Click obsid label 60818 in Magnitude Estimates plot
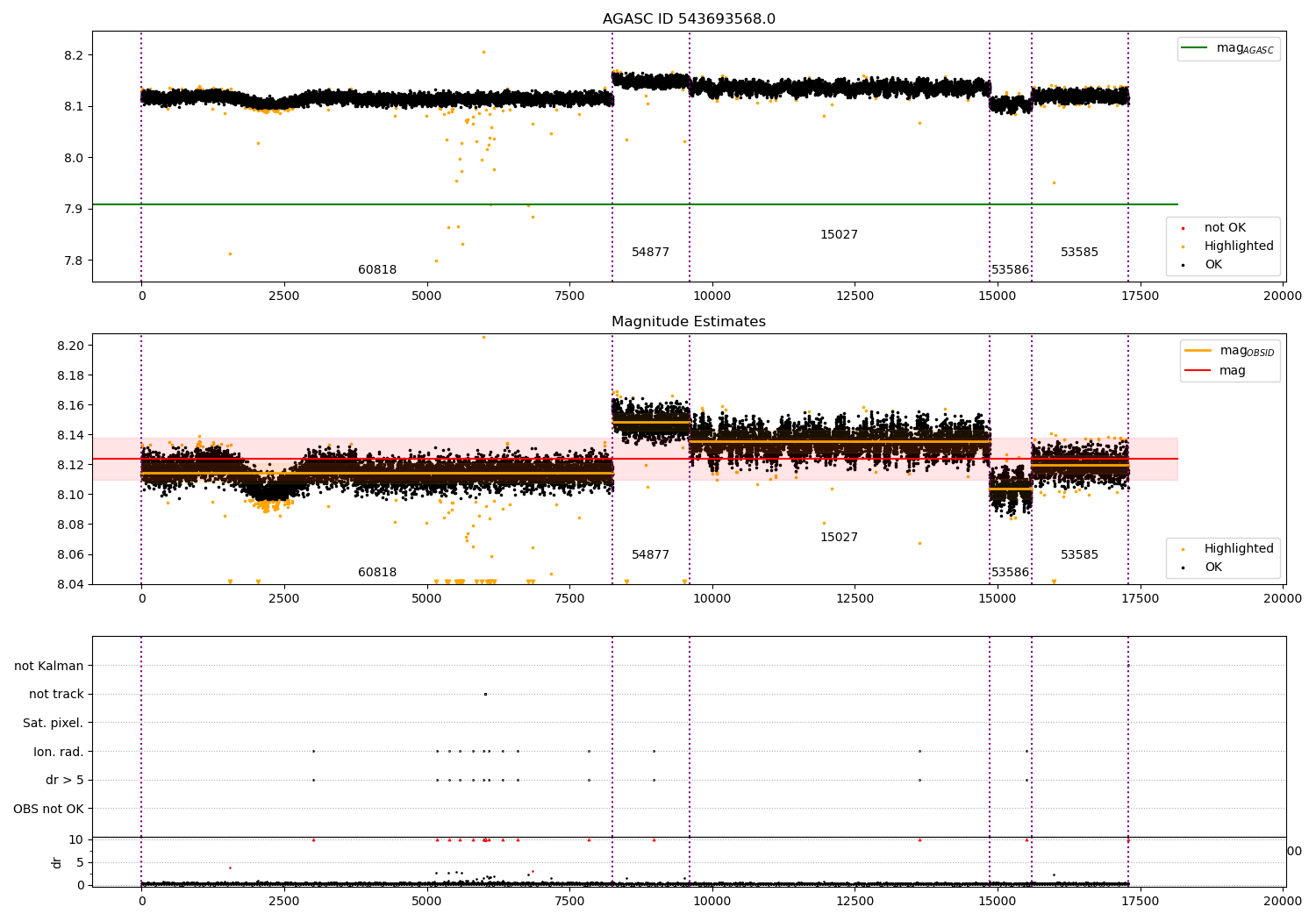Image resolution: width=1316 pixels, height=921 pixels. pos(377,573)
